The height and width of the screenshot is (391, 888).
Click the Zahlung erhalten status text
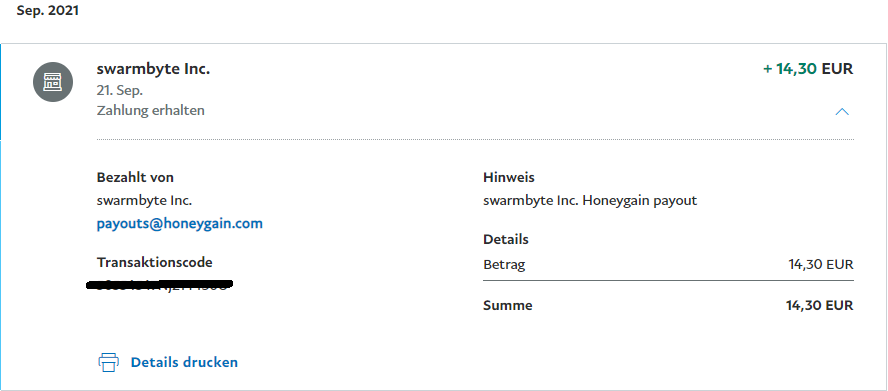click(x=151, y=110)
